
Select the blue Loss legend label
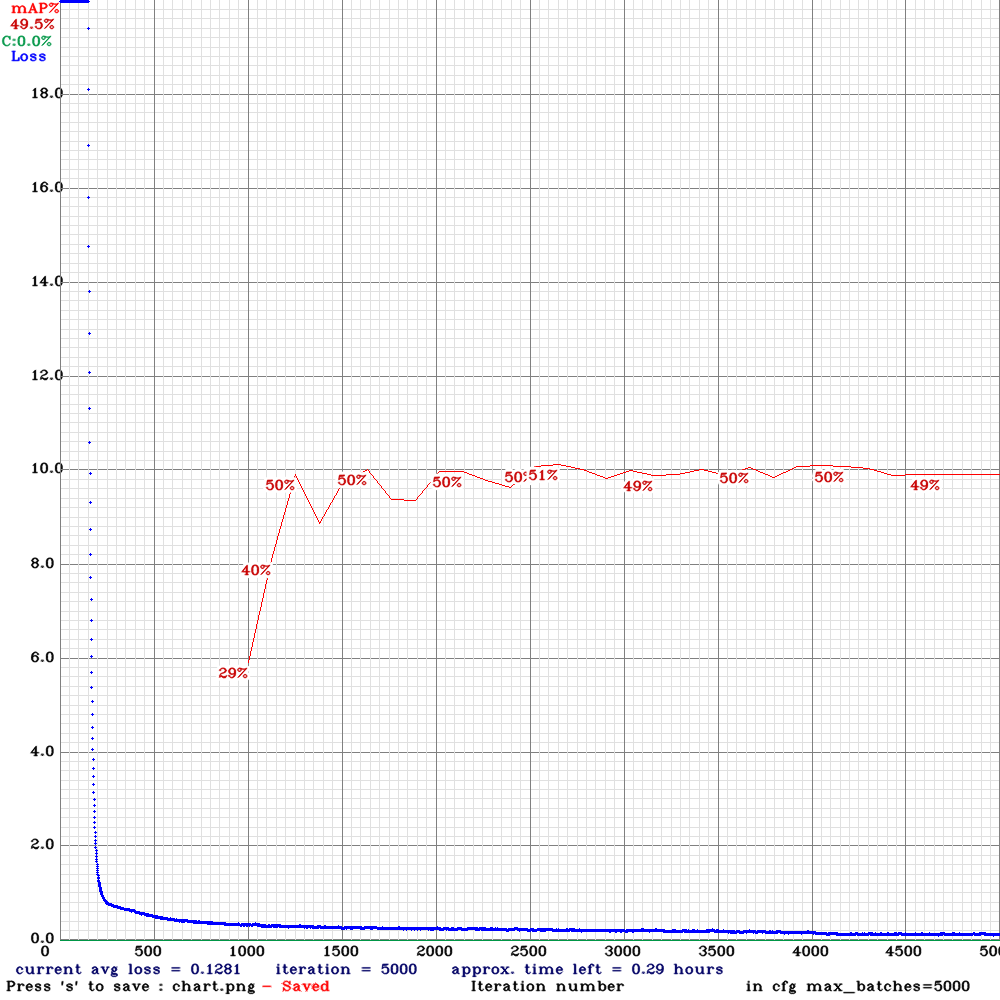28,57
